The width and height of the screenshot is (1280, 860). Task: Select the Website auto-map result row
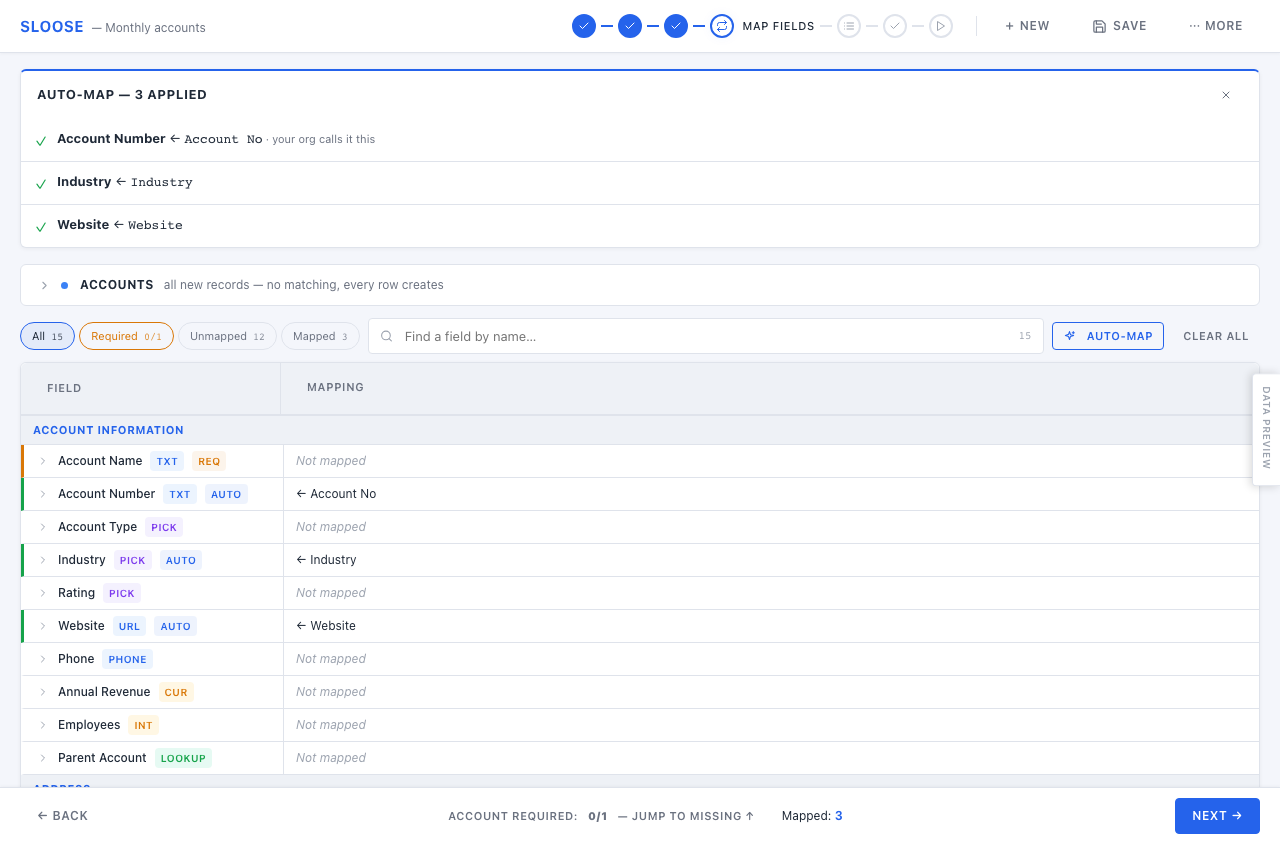coord(640,226)
